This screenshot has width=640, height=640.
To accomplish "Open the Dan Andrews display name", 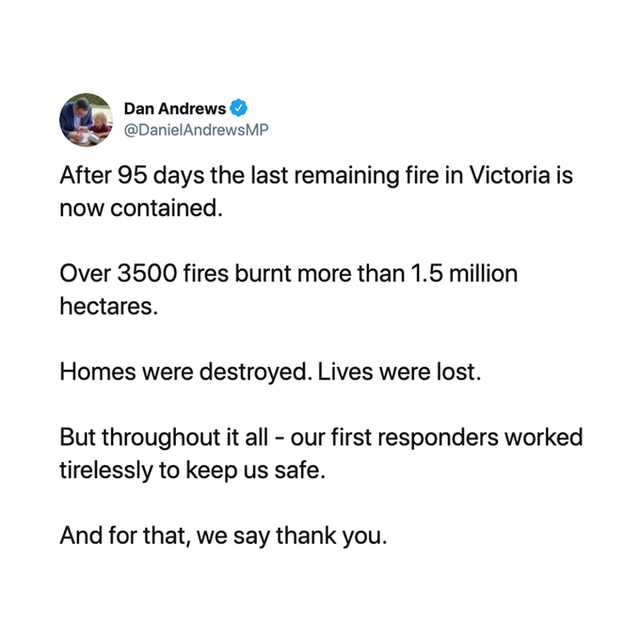I will click(174, 108).
